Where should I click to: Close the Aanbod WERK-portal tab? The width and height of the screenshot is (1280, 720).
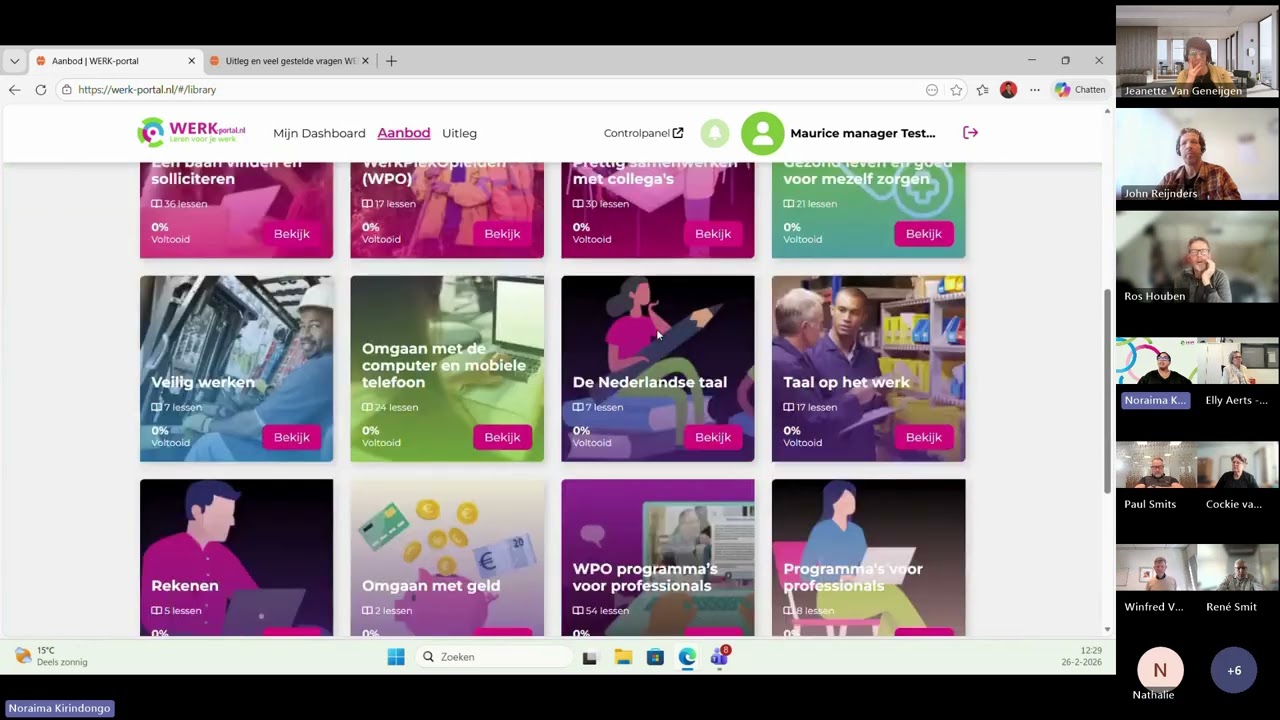tap(191, 61)
